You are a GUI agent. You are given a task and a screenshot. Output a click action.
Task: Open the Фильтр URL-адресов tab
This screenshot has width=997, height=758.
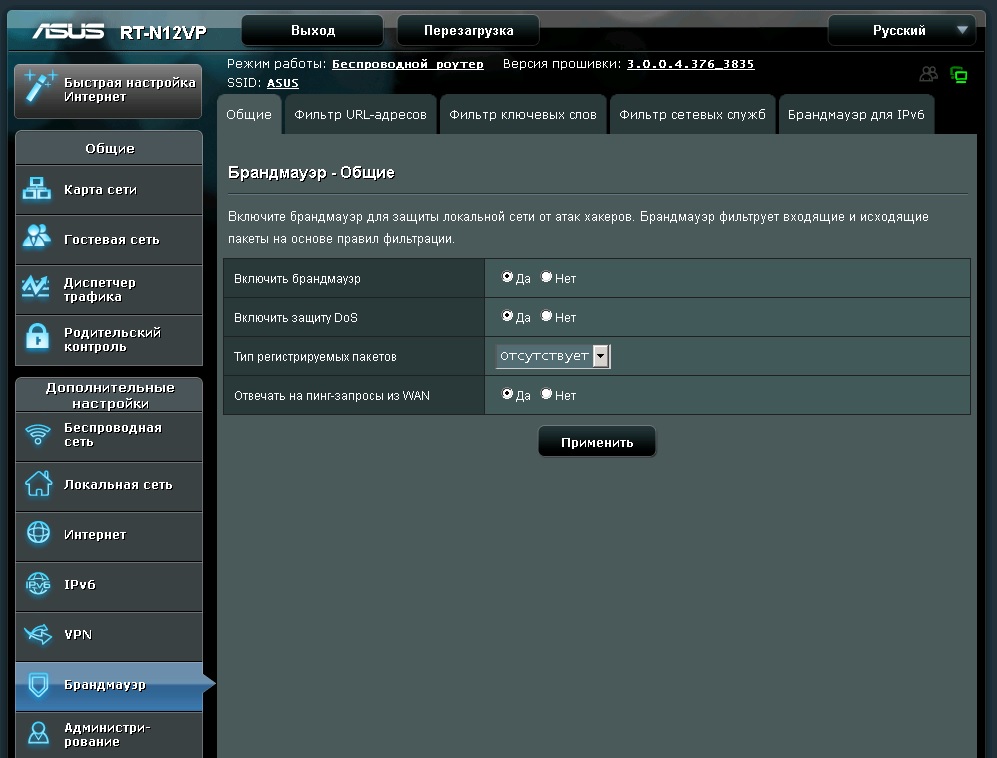(x=360, y=114)
